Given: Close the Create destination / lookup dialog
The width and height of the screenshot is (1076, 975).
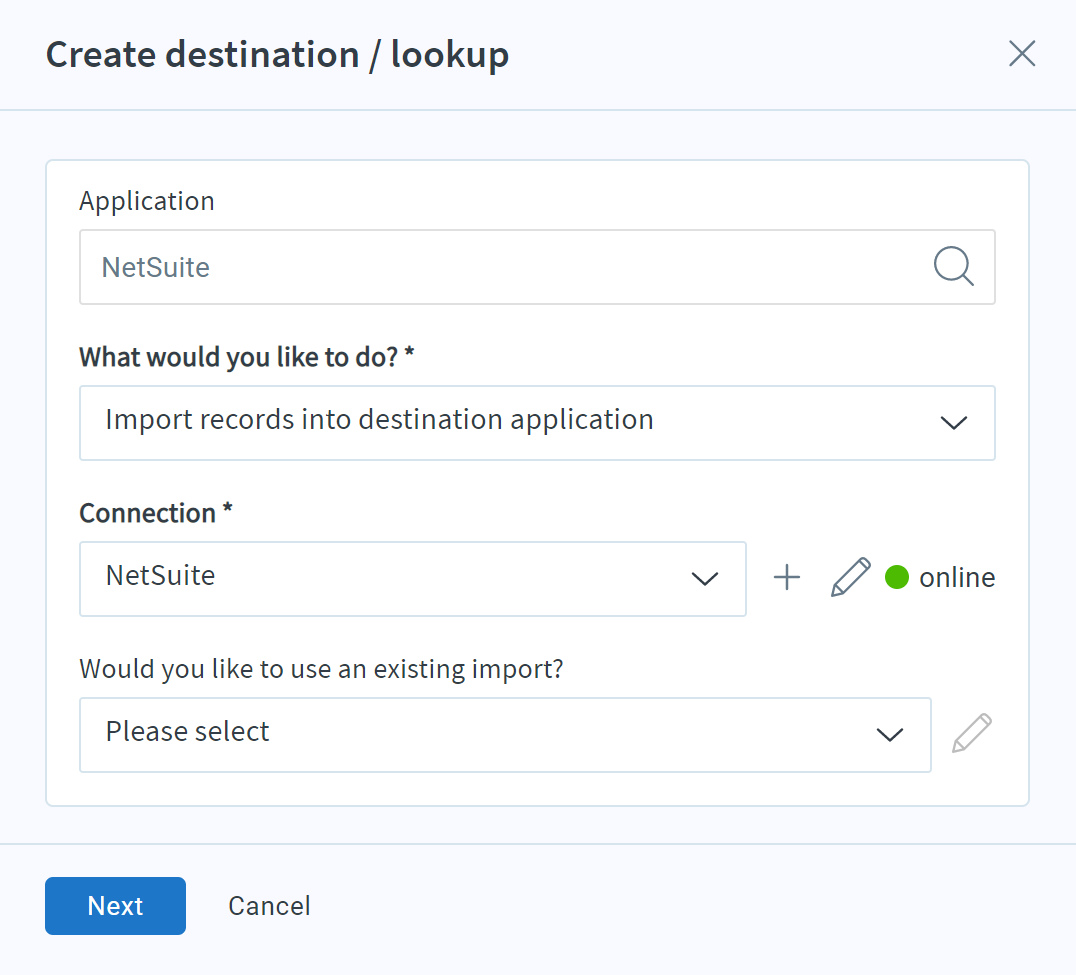Looking at the screenshot, I should point(1022,54).
